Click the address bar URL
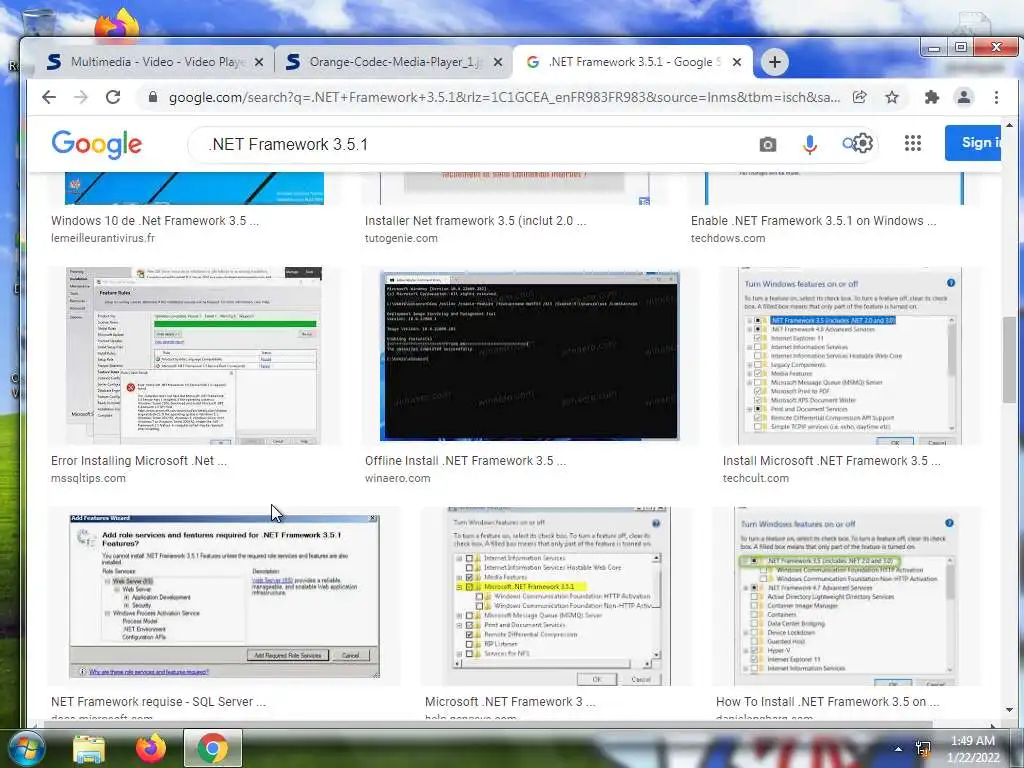 pyautogui.click(x=504, y=97)
